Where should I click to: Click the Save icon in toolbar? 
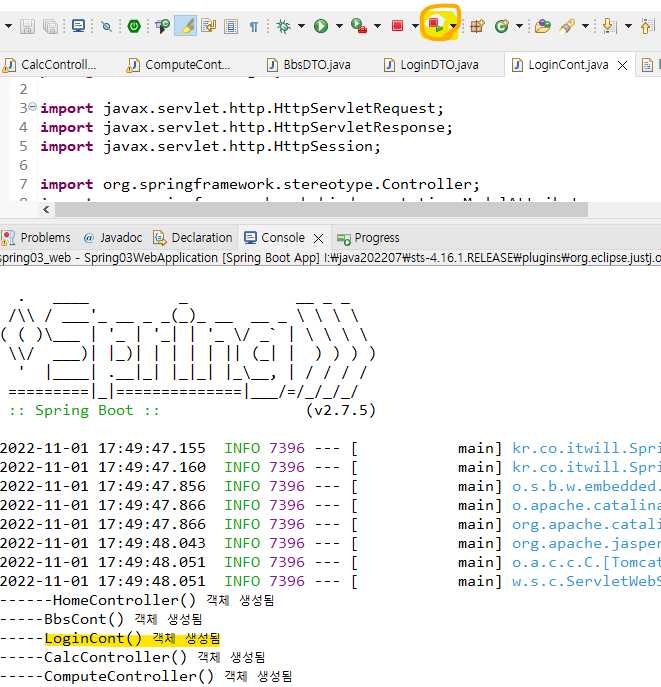(27, 26)
